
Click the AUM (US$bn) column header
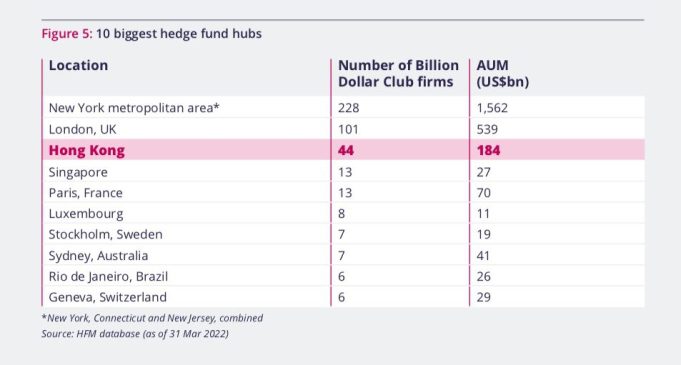502,73
